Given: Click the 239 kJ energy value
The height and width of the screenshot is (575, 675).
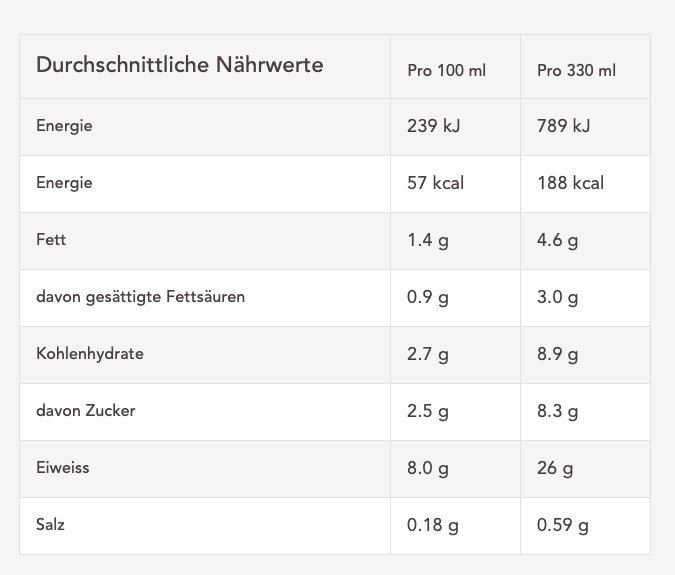Looking at the screenshot, I should coord(433,126).
